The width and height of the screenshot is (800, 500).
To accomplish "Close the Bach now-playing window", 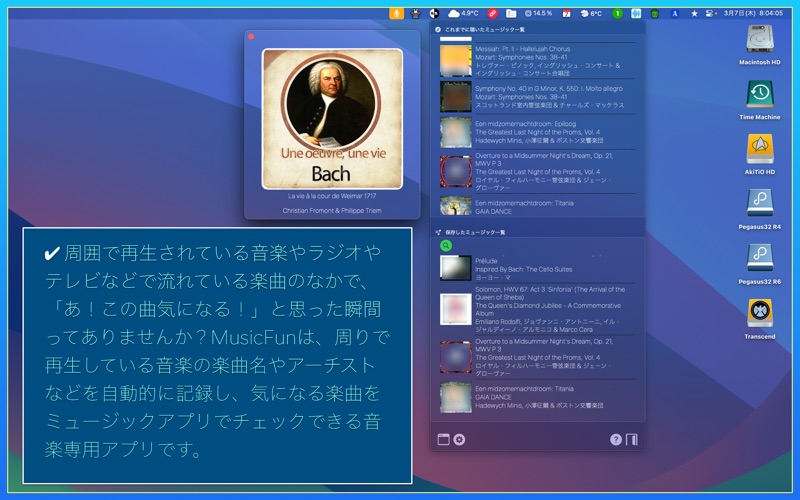I will (x=251, y=37).
